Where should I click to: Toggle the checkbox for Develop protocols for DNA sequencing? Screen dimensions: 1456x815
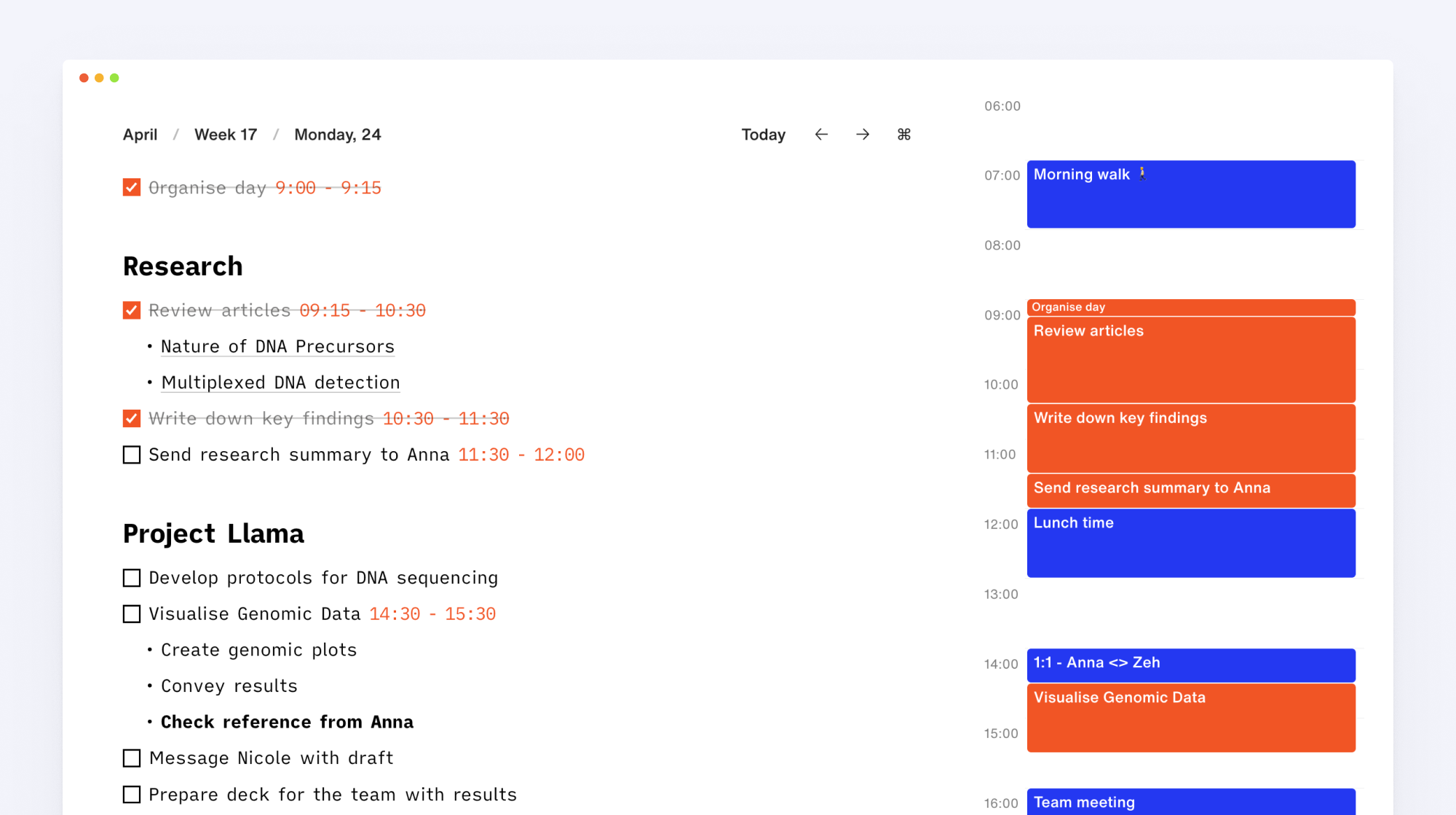132,576
